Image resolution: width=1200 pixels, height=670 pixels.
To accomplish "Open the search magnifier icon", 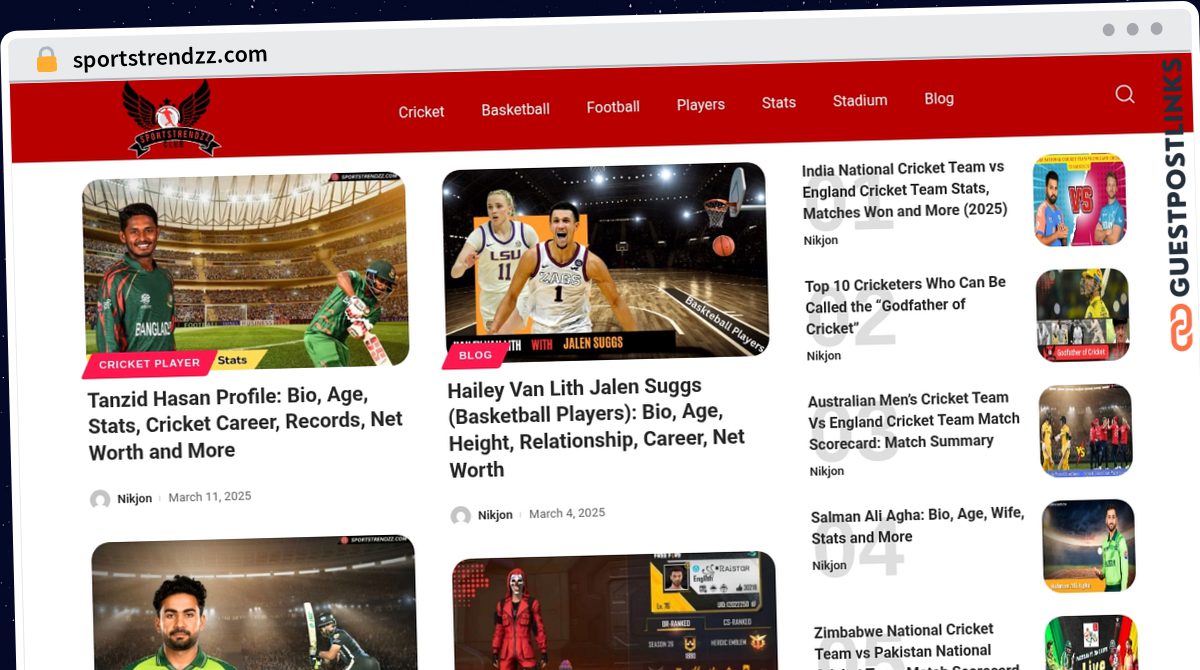I will point(1125,94).
